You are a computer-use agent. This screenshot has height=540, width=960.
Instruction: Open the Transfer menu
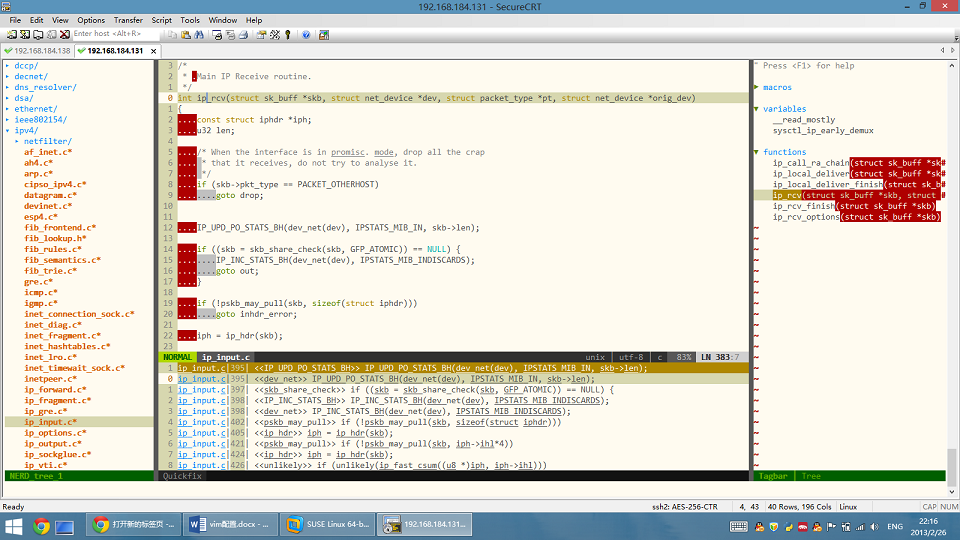[x=128, y=20]
